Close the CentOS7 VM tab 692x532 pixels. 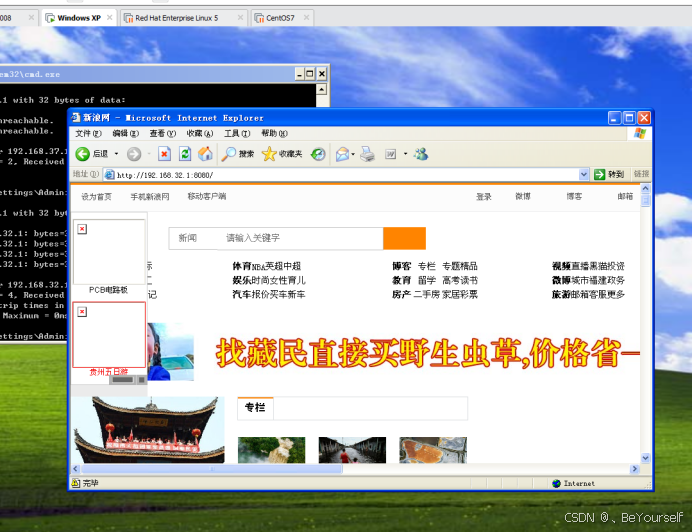(306, 17)
